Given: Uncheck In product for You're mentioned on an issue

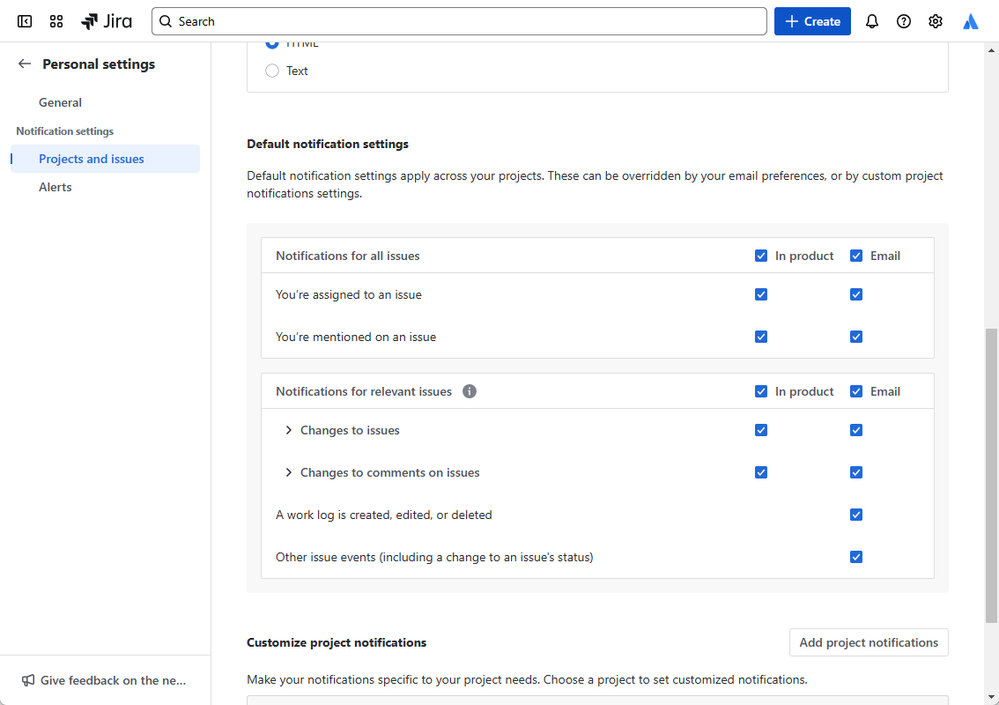Looking at the screenshot, I should point(761,337).
